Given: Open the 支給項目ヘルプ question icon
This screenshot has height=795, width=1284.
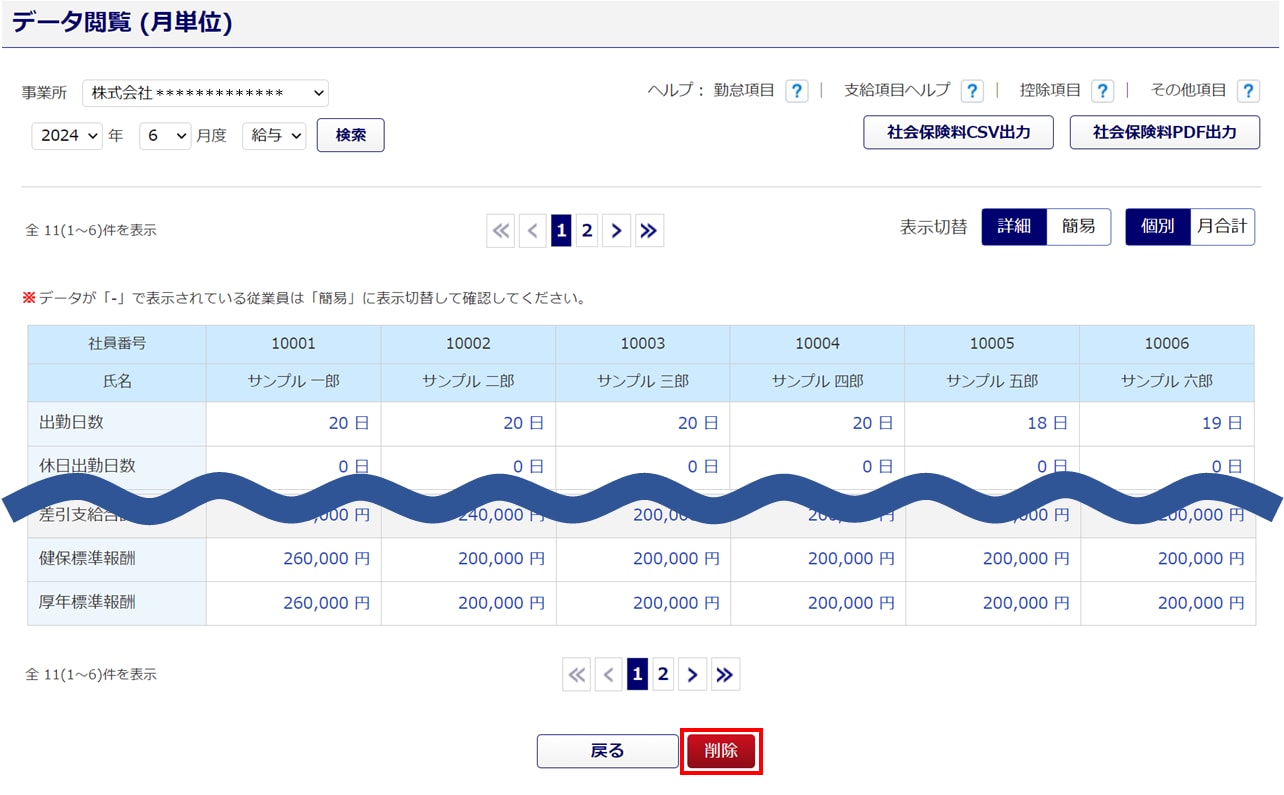Looking at the screenshot, I should pos(971,91).
